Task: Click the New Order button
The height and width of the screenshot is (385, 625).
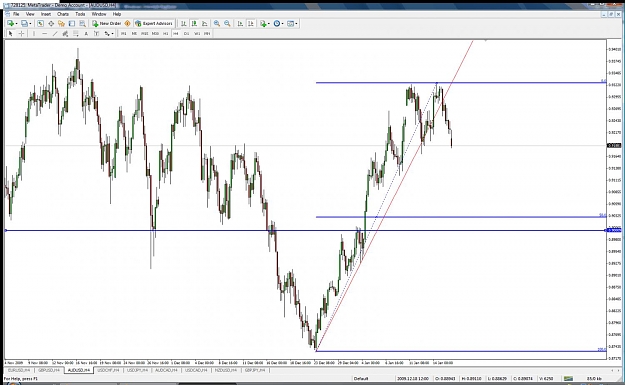Action: pyautogui.click(x=106, y=24)
